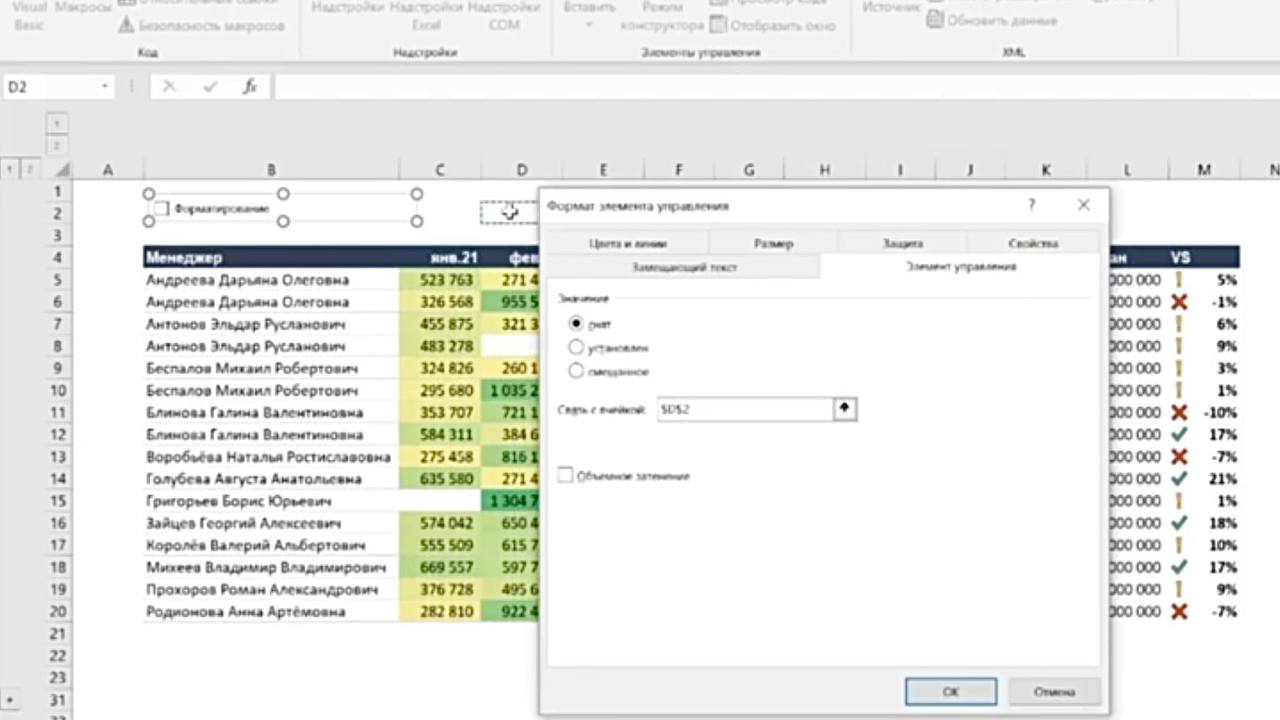Click Обновить данные in XML group
Screen dimensions: 1280x720
tap(992, 20)
